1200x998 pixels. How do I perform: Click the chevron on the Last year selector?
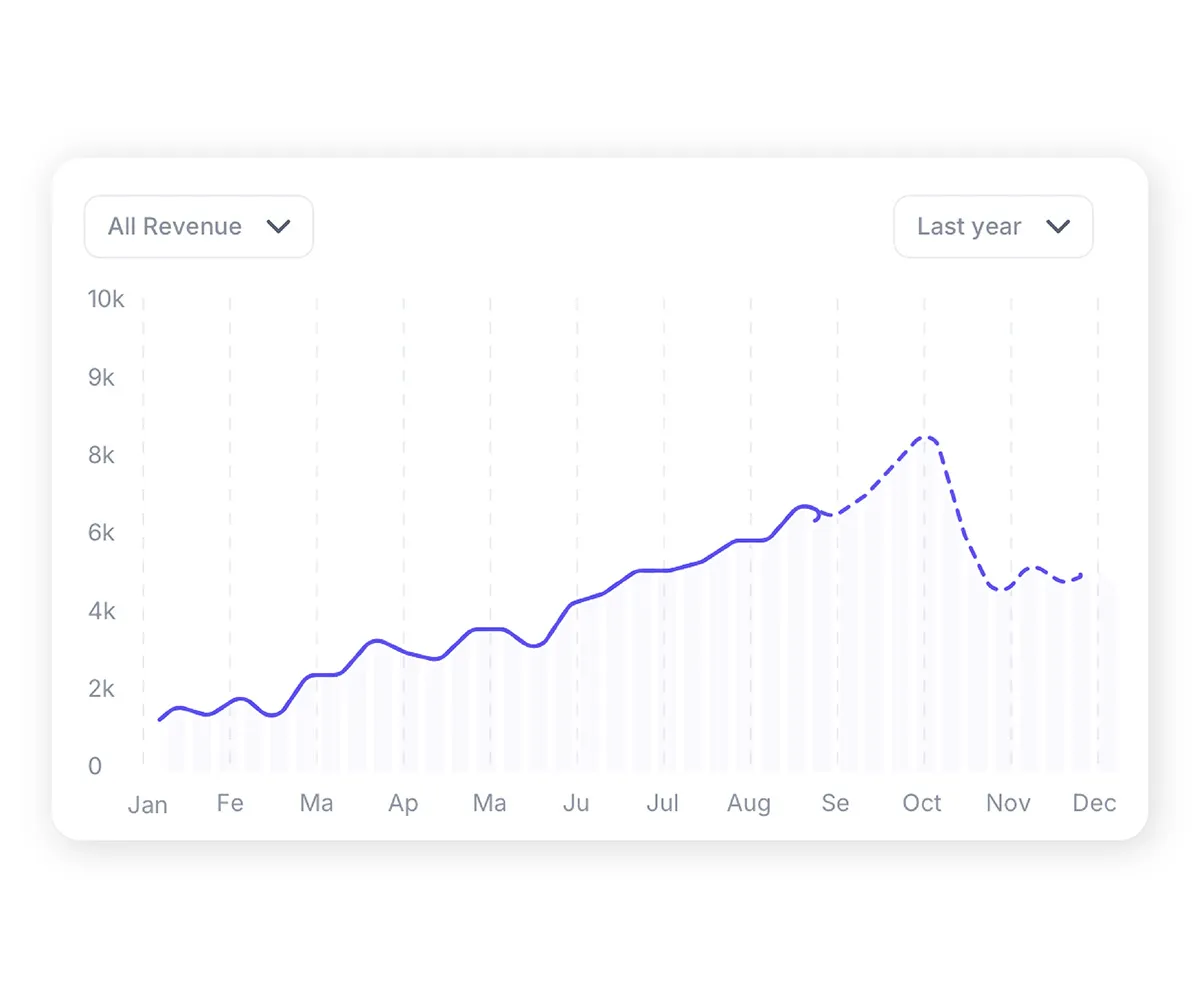pyautogui.click(x=1058, y=227)
